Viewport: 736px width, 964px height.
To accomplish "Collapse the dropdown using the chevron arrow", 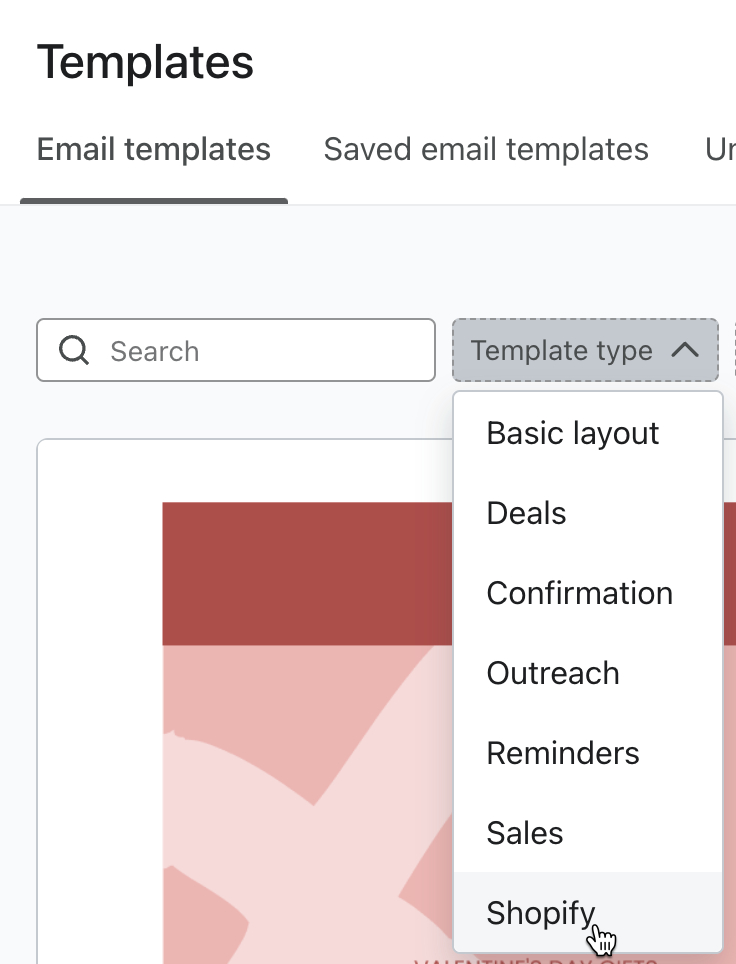I will pyautogui.click(x=685, y=351).
